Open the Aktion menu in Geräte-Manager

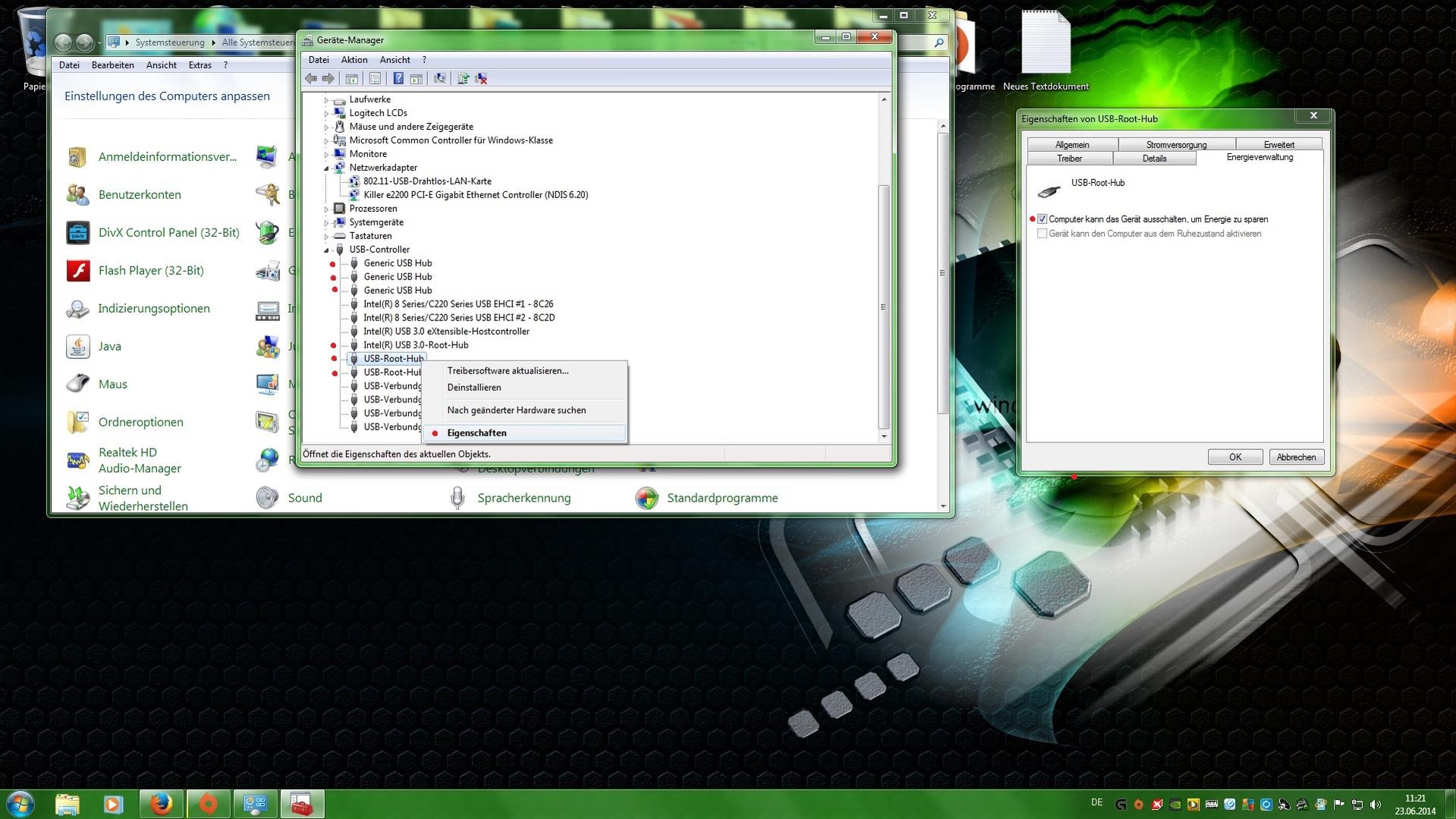tap(354, 60)
